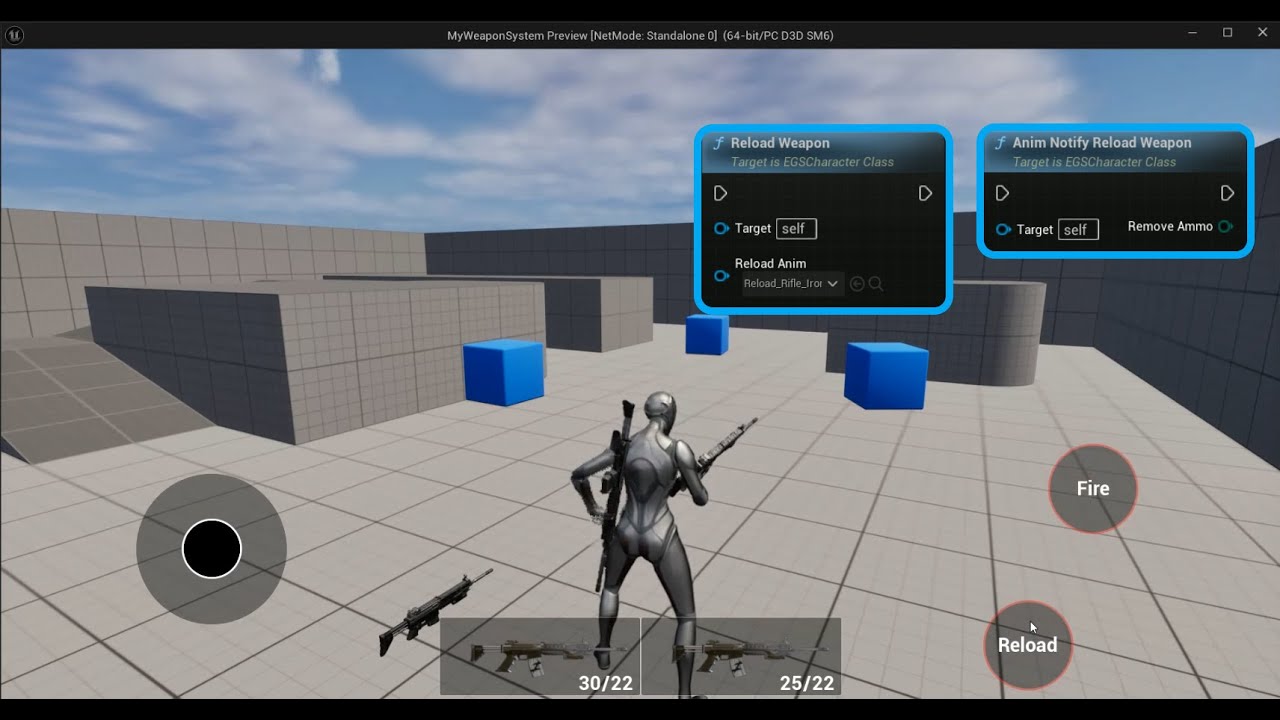
Task: Click the black virtual joystick thumb
Action: pos(212,549)
